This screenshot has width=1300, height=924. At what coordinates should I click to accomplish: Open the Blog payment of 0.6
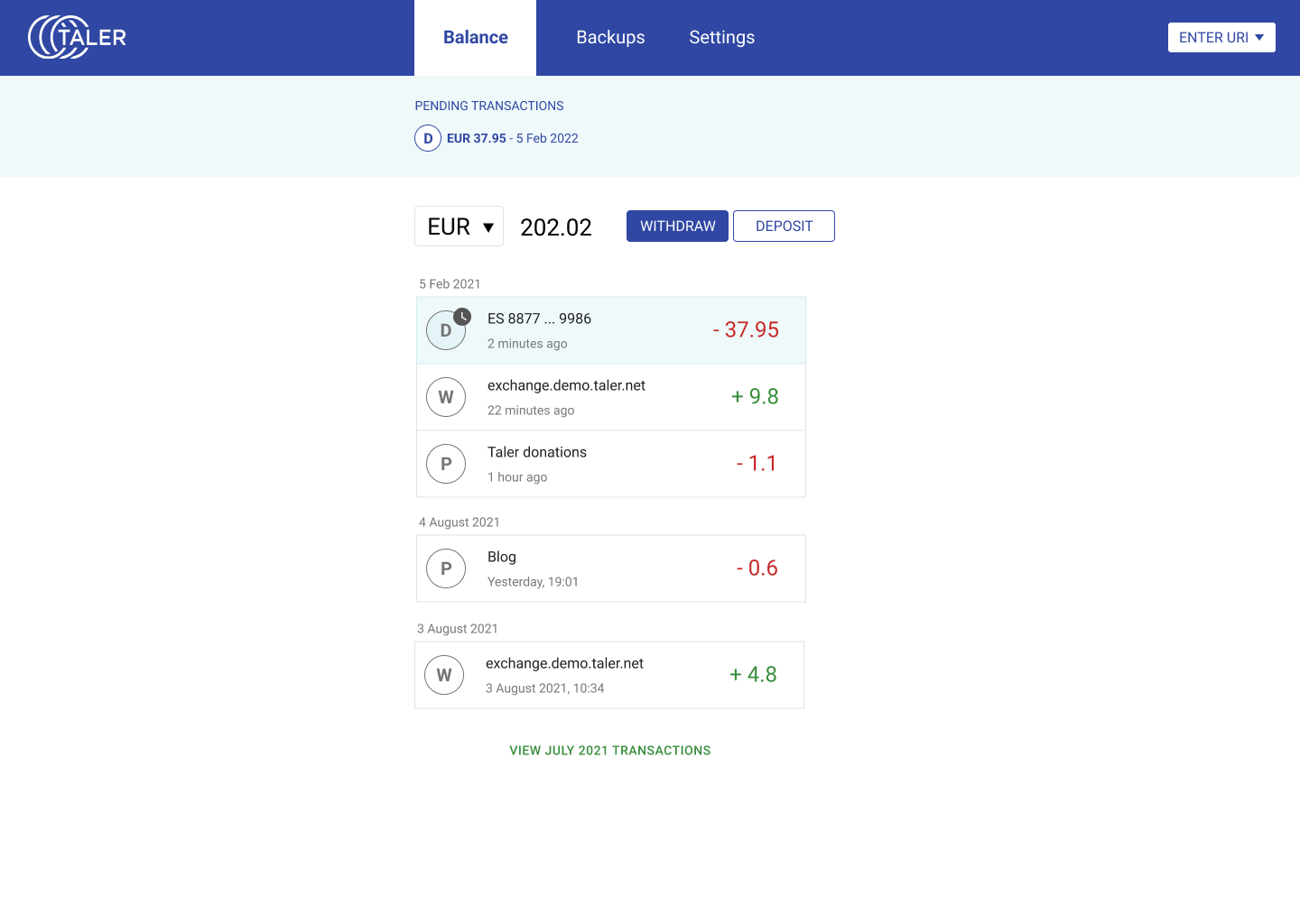coord(611,568)
